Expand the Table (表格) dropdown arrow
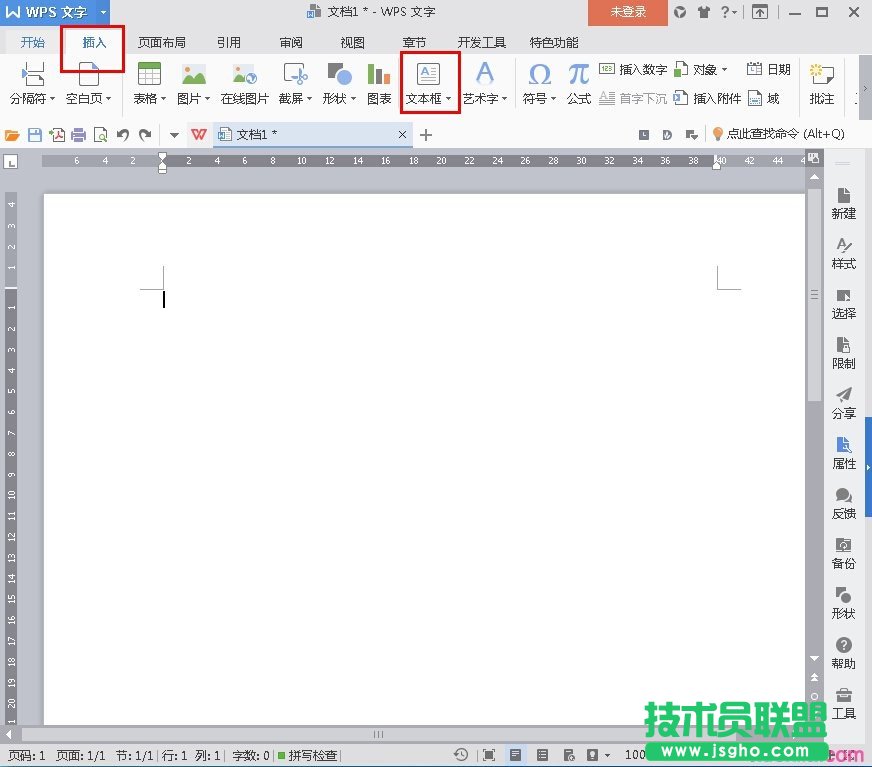 pyautogui.click(x=163, y=99)
